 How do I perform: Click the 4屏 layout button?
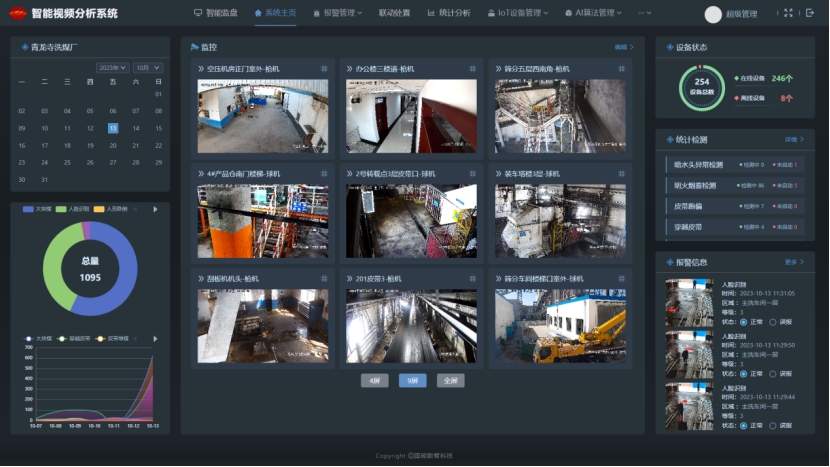[374, 381]
